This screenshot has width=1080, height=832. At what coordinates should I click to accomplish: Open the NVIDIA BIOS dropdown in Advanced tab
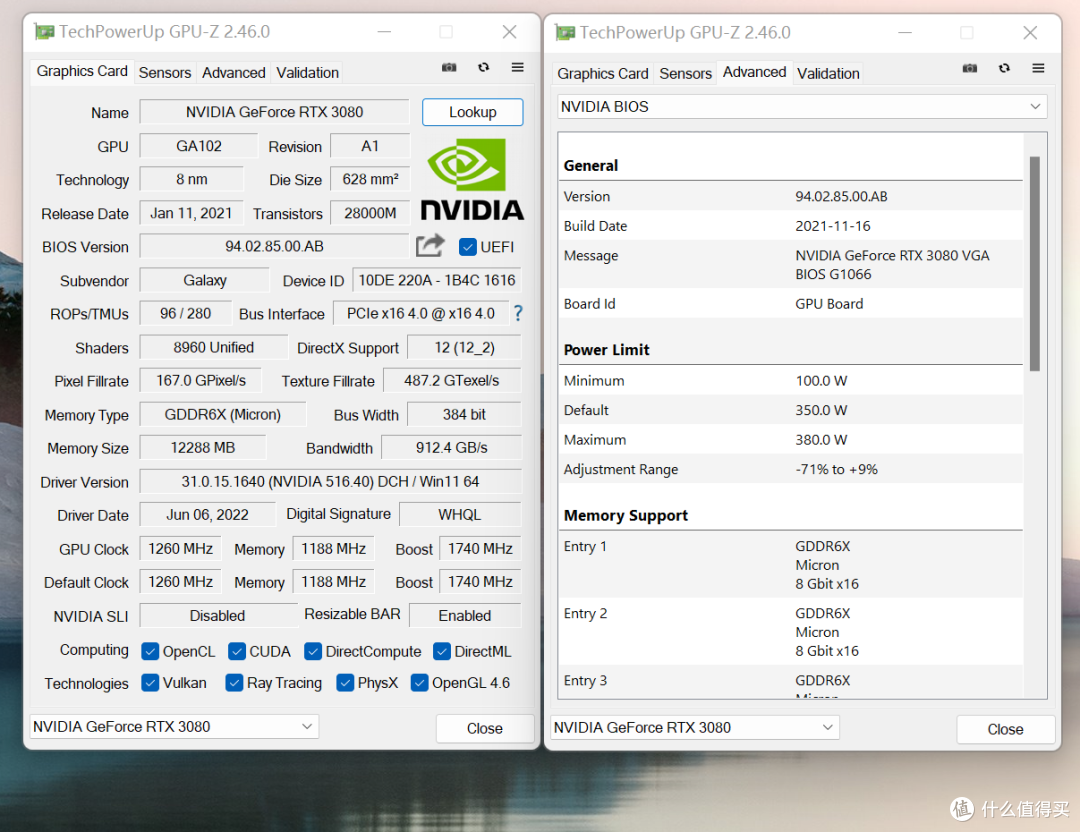tap(802, 107)
